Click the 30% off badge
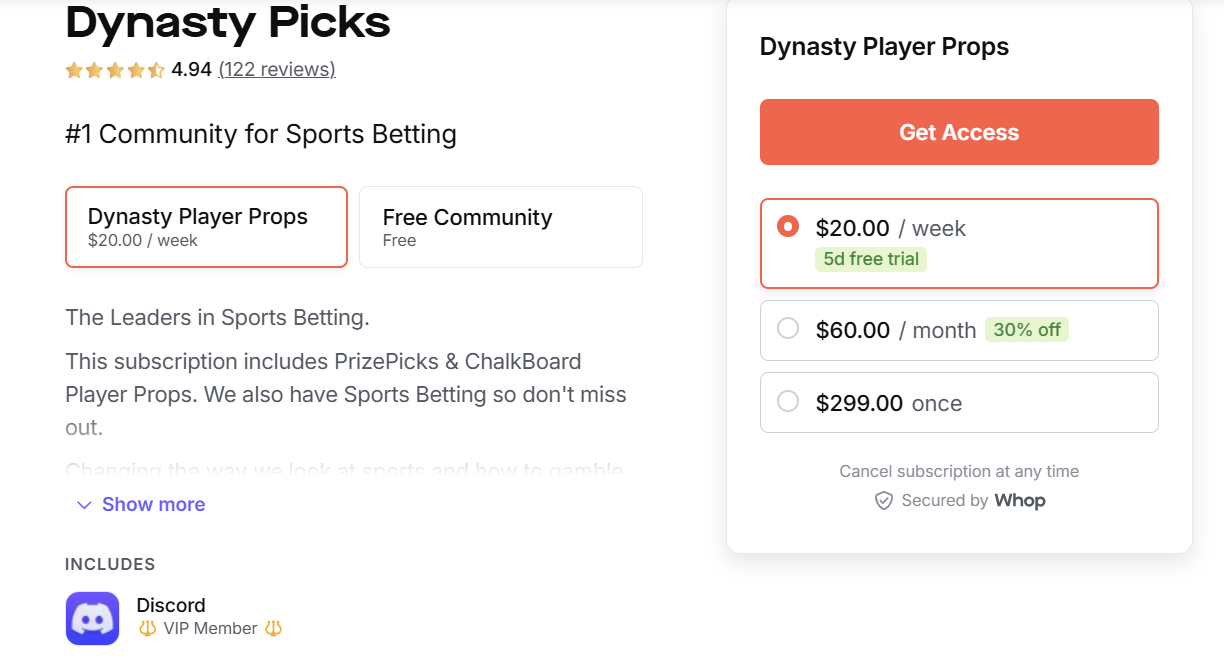This screenshot has height=661, width=1224. click(1027, 329)
